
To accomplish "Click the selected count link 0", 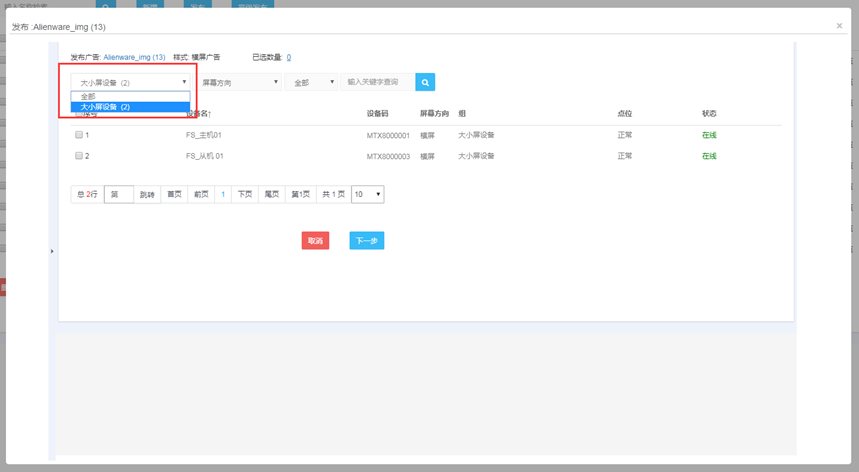I will tap(289, 57).
